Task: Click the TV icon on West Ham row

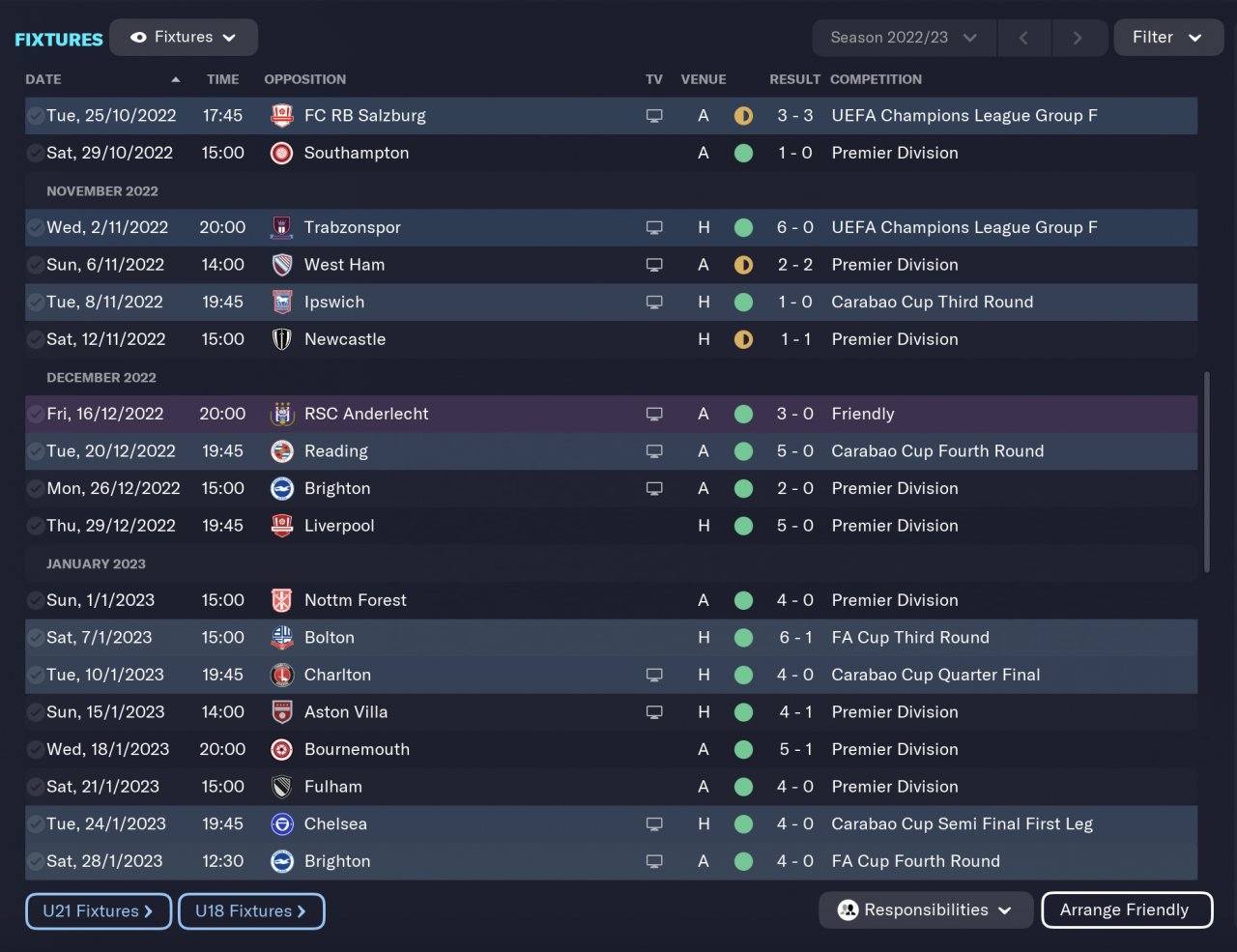Action: [x=654, y=265]
